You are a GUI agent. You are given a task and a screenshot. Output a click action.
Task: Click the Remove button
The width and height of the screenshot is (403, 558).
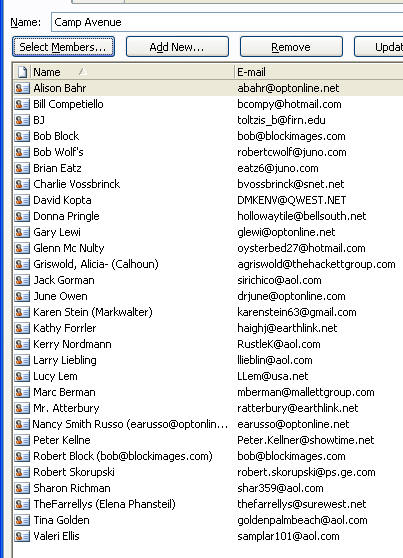[291, 47]
